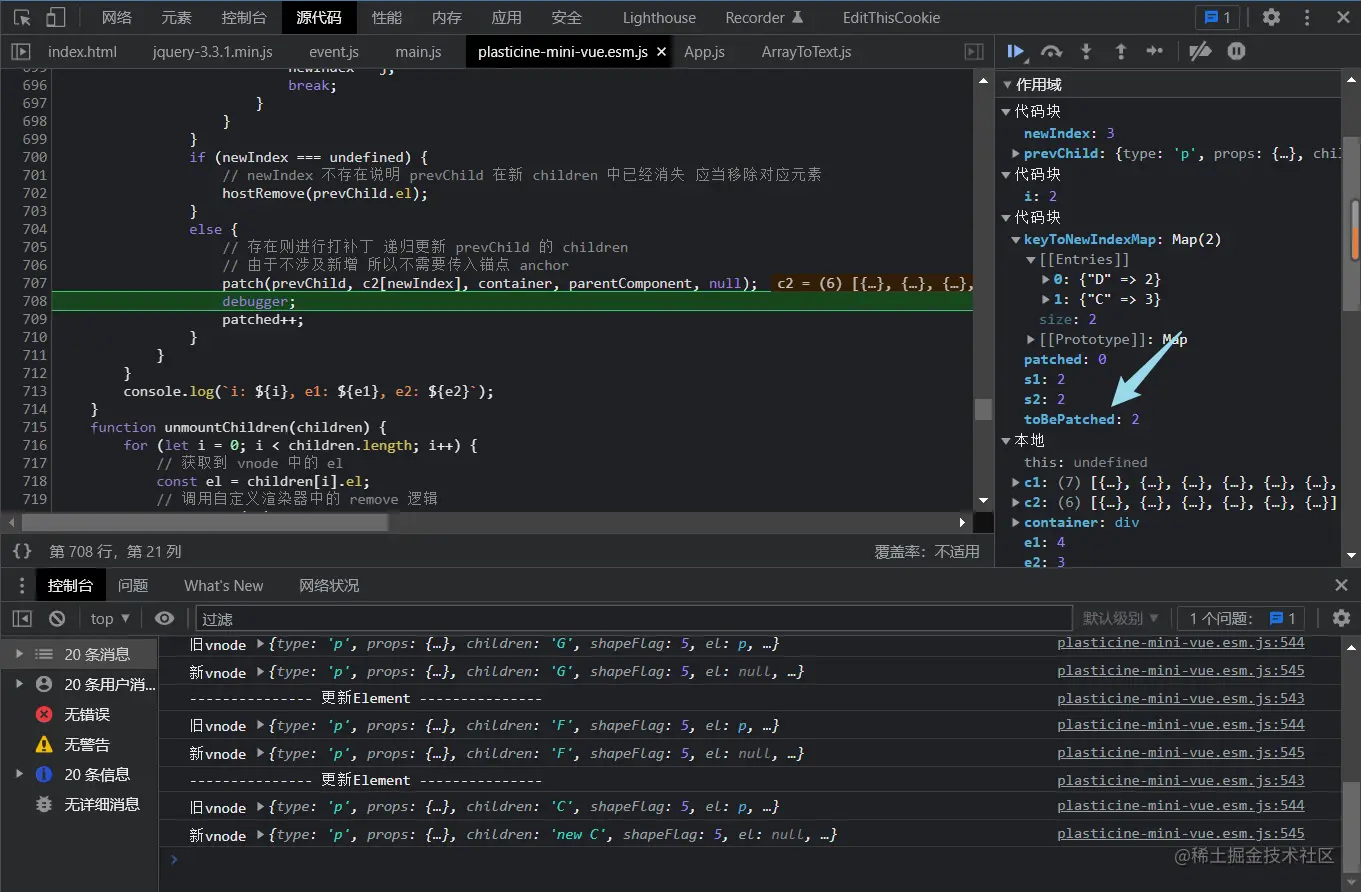Expand the logged 'new C' vnode object
Screen dimensions: 1361x892
coord(261,835)
